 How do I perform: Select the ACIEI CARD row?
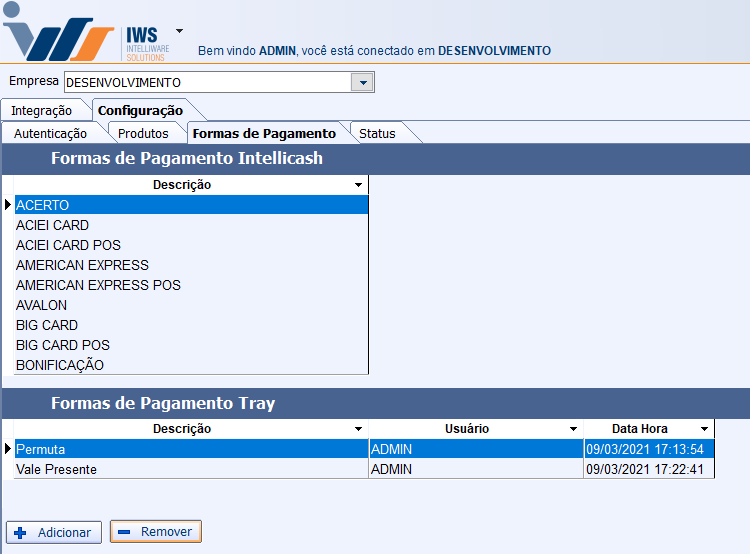(x=191, y=225)
